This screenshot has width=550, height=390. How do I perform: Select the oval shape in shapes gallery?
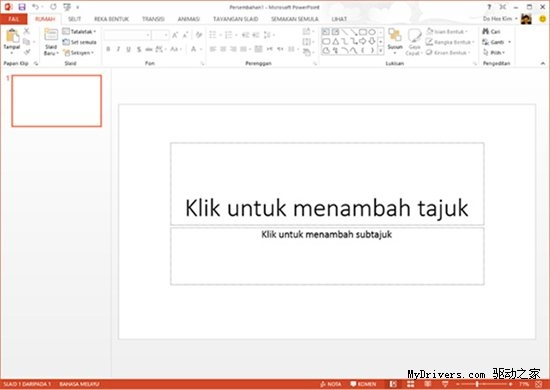pyautogui.click(x=372, y=32)
